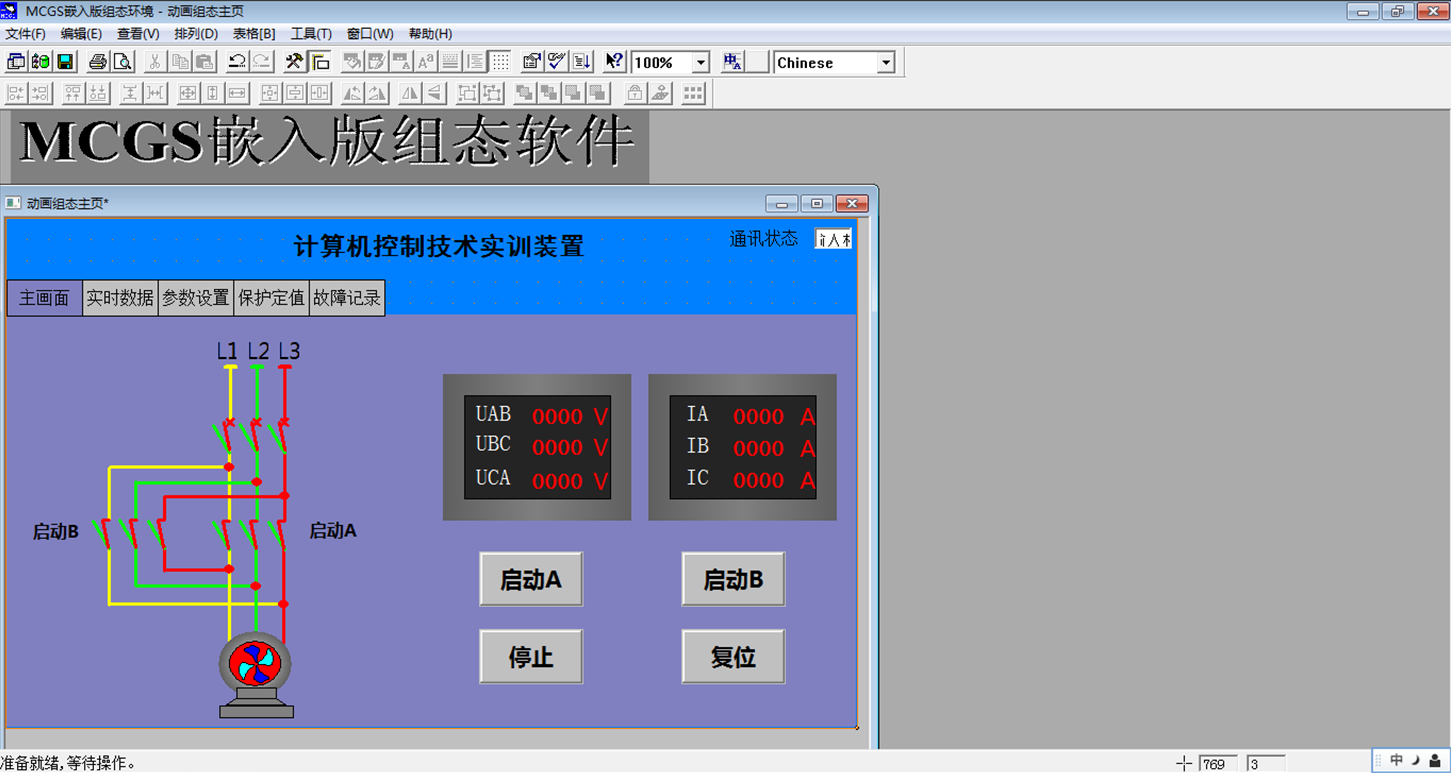Open the font settings Aa icon
This screenshot has width=1451, height=773.
point(426,62)
